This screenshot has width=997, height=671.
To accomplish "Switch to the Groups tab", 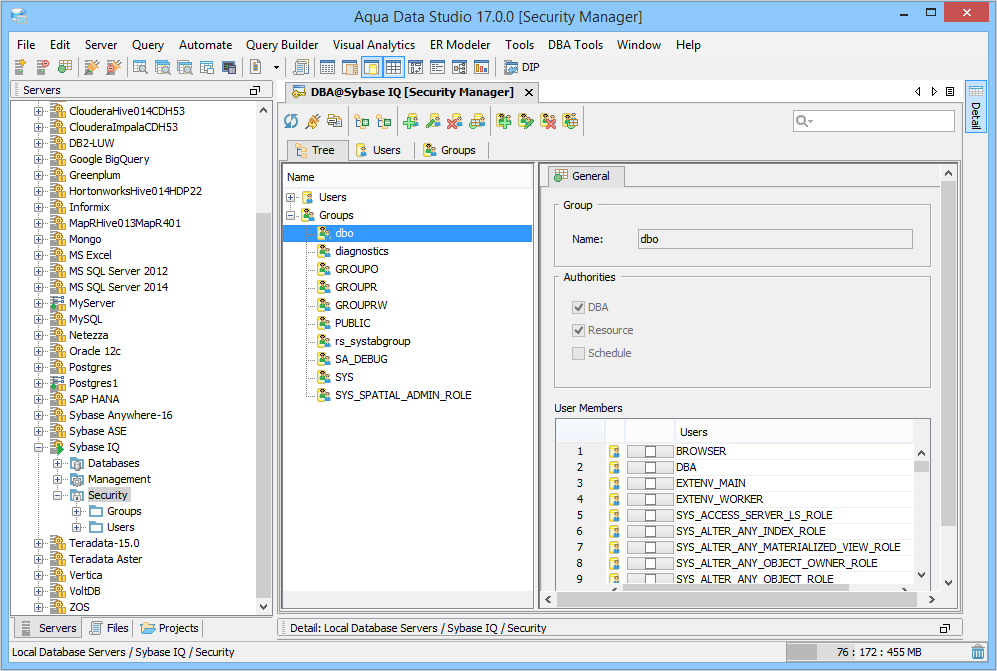I will pyautogui.click(x=449, y=150).
